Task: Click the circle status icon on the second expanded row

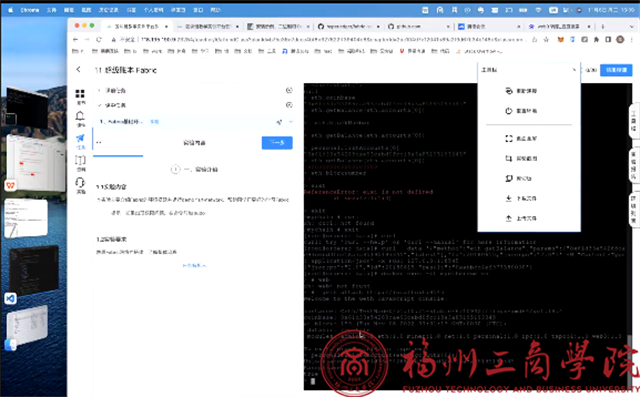Action: click(289, 105)
